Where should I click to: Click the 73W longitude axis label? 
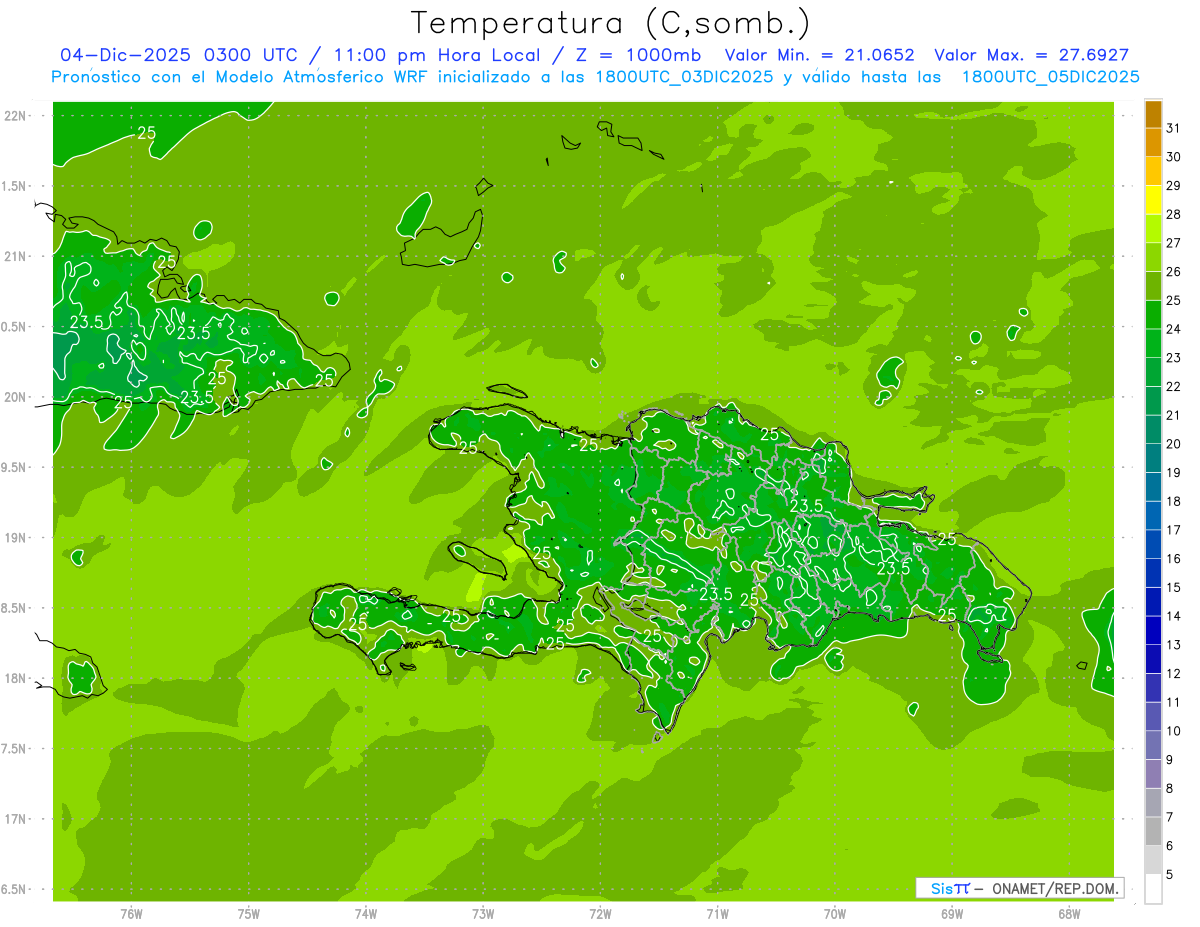point(483,913)
